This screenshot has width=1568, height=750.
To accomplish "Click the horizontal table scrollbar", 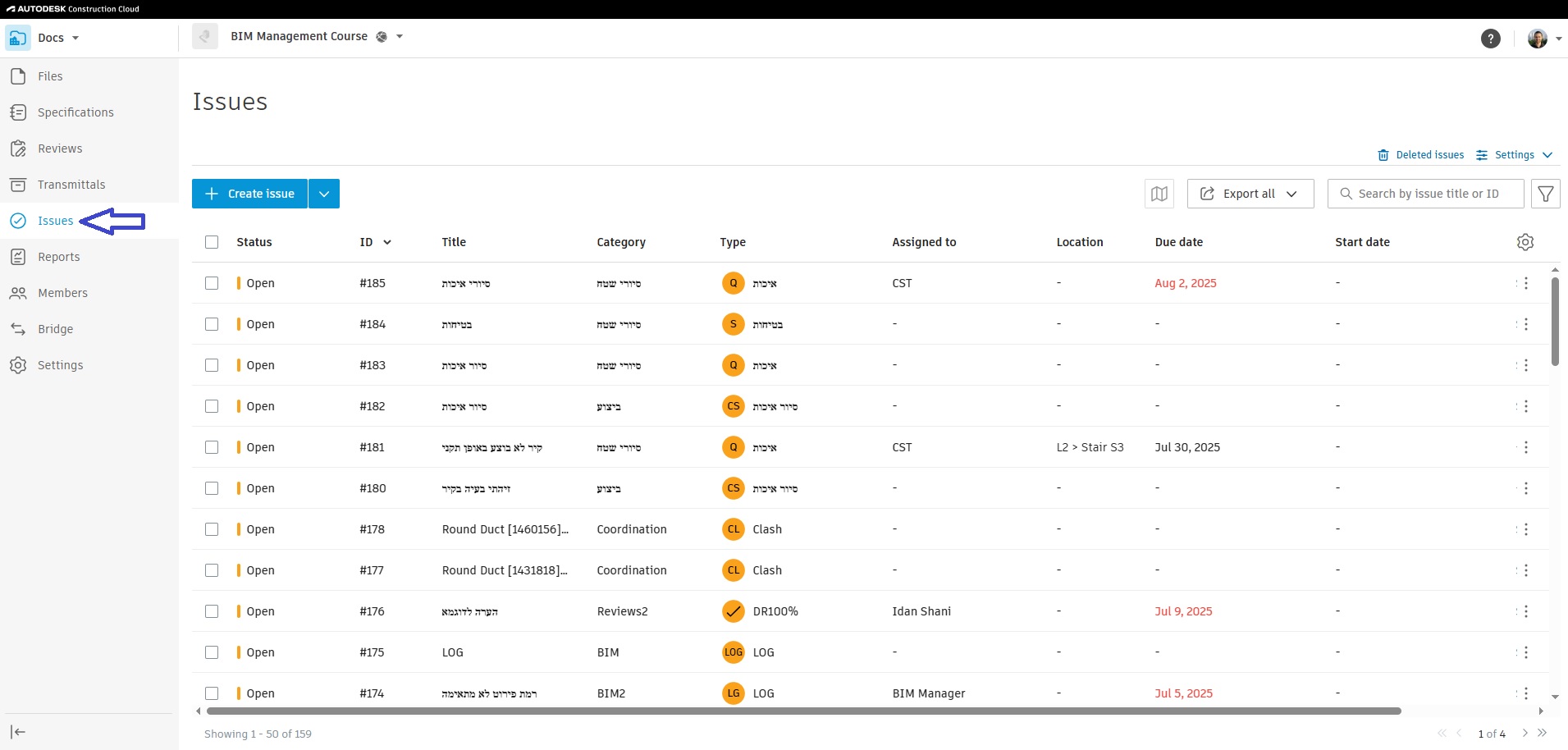I will [x=804, y=711].
